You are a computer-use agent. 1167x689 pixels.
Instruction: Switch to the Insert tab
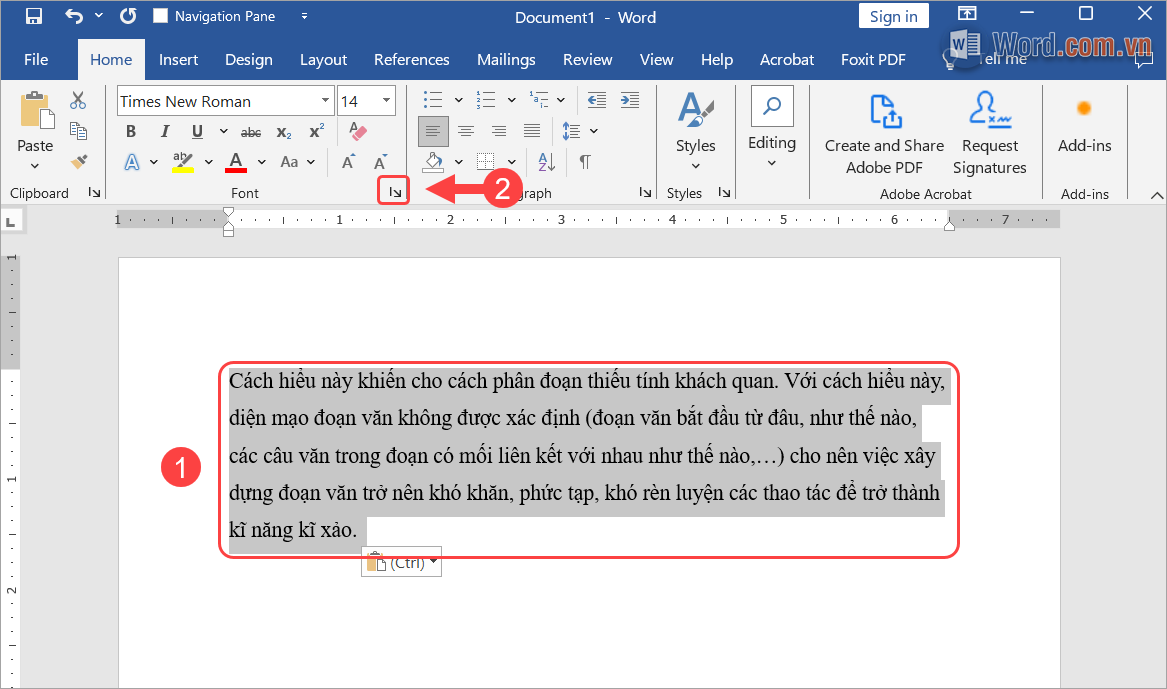pyautogui.click(x=178, y=60)
